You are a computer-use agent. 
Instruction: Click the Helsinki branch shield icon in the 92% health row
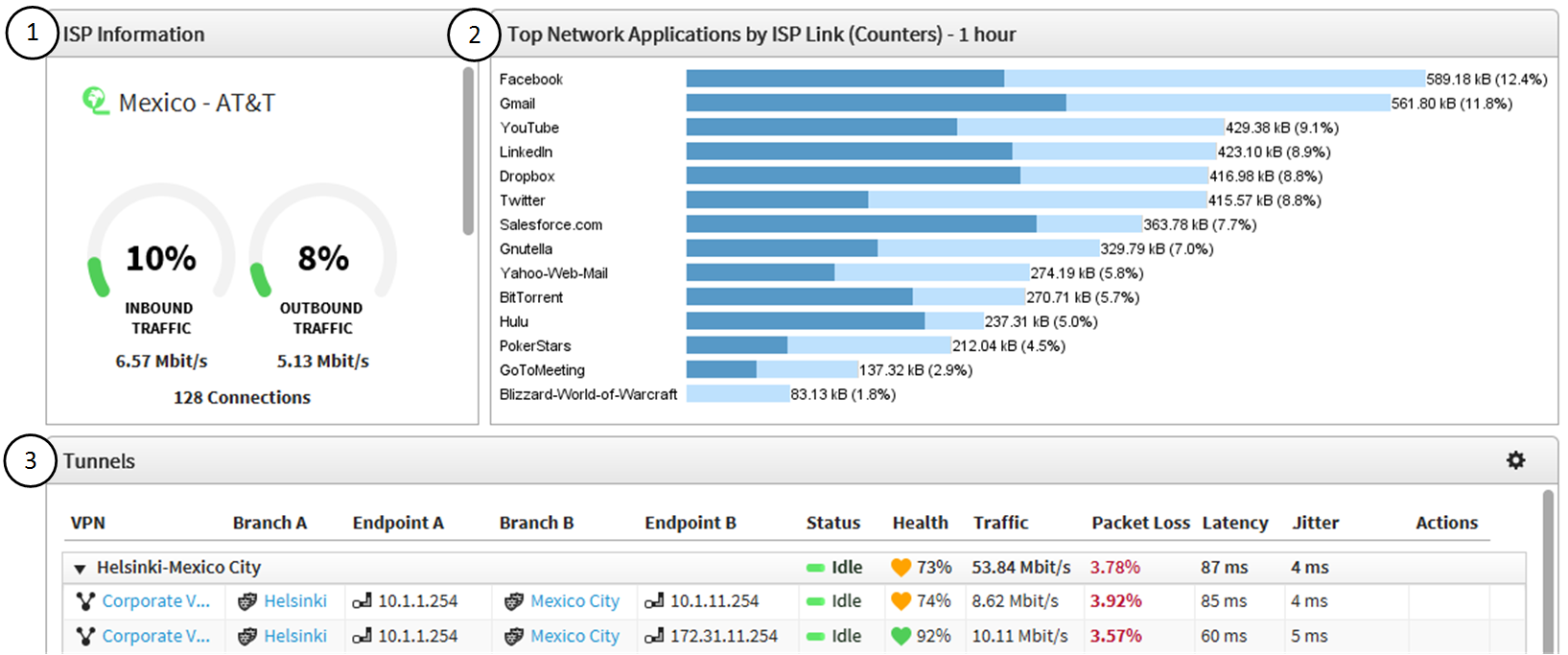(247, 636)
